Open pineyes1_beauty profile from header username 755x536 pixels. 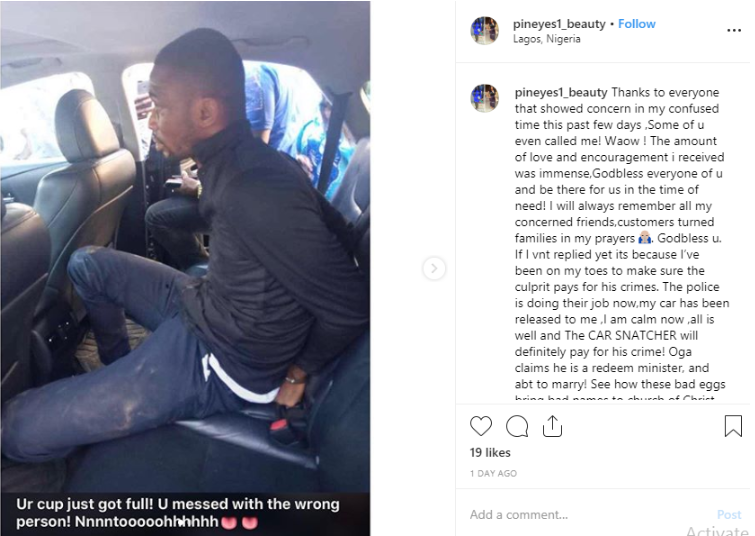click(x=559, y=24)
